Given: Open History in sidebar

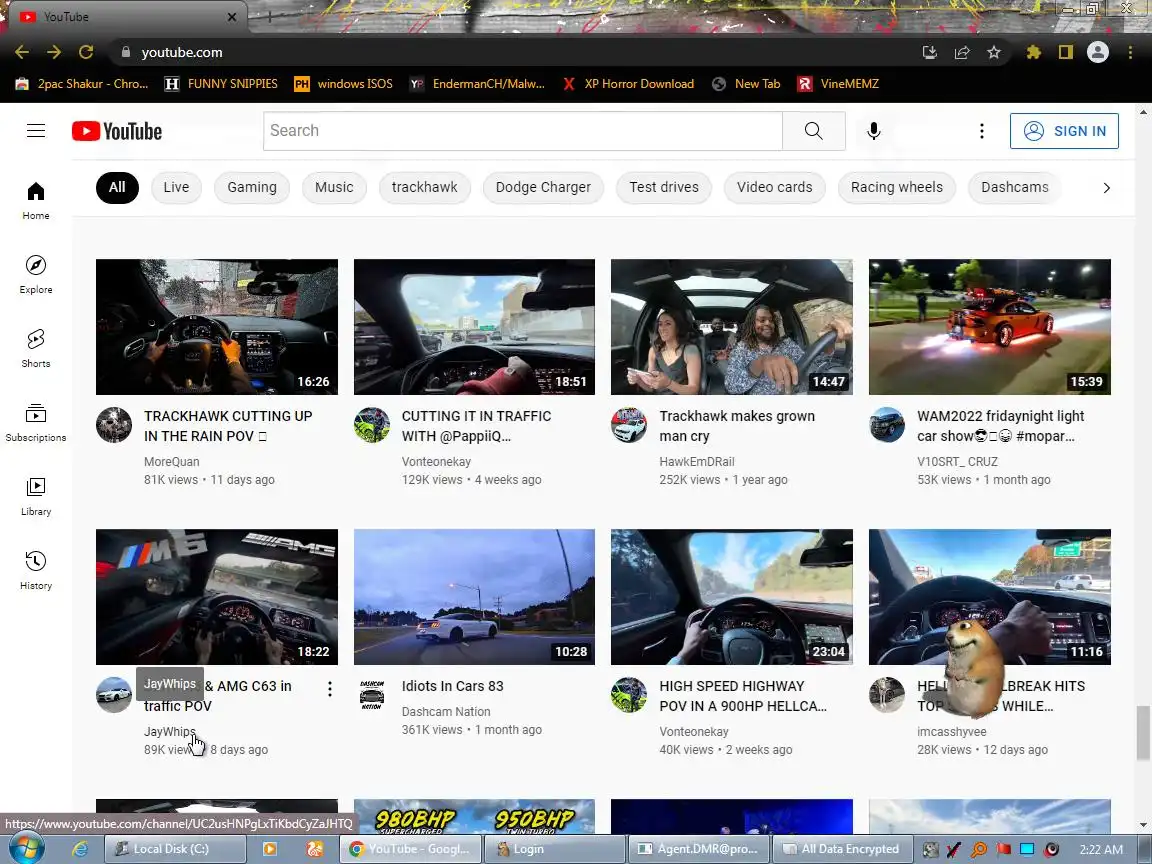Looking at the screenshot, I should 36,571.
